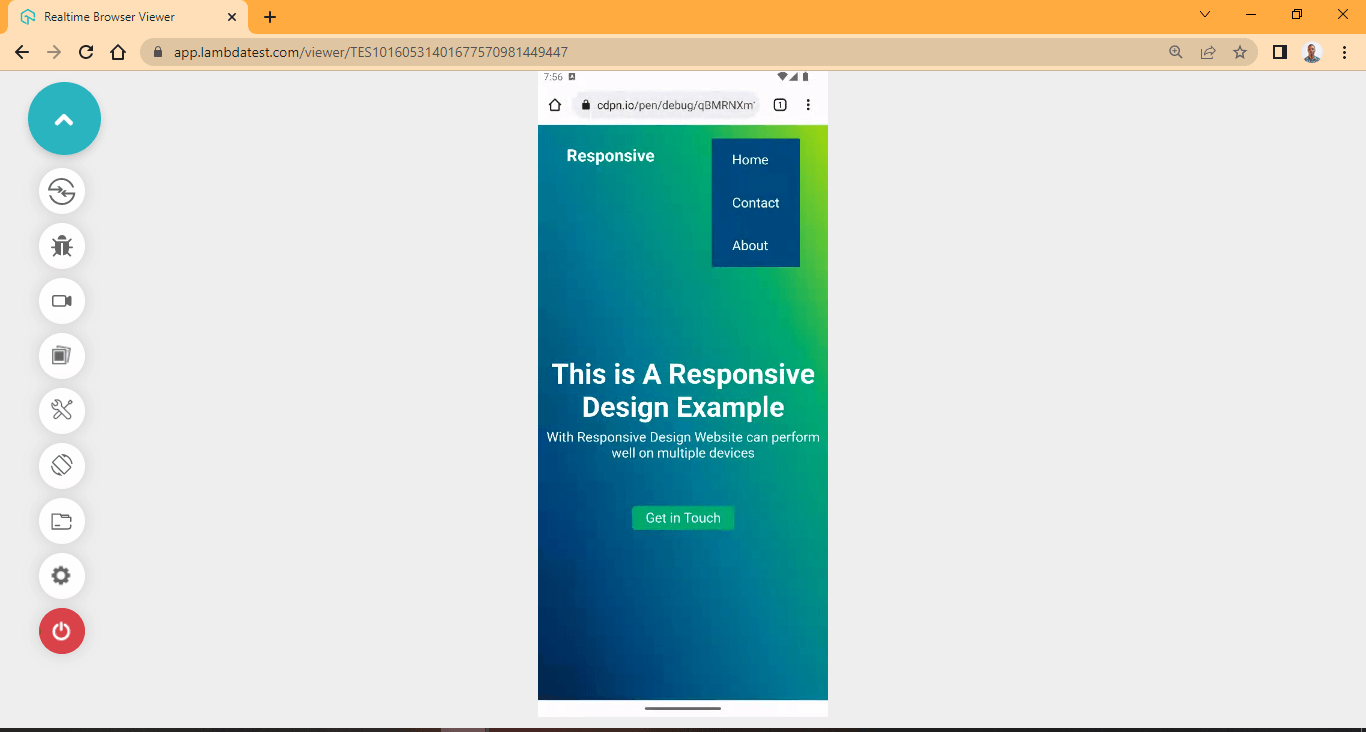Open the mobile tab switcher showing one tab

[779, 103]
